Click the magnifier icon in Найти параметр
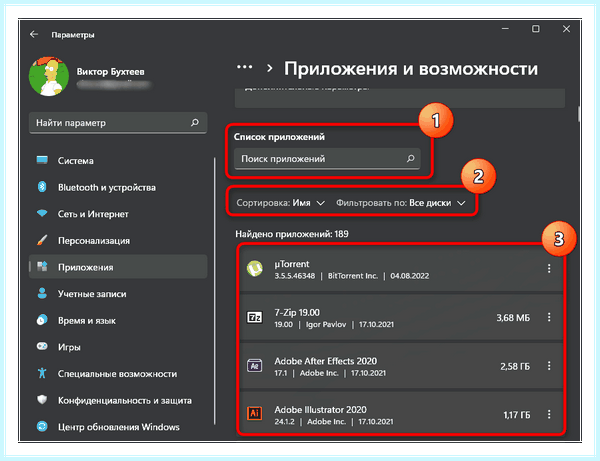Screen dimensions: 600x461 [195, 122]
